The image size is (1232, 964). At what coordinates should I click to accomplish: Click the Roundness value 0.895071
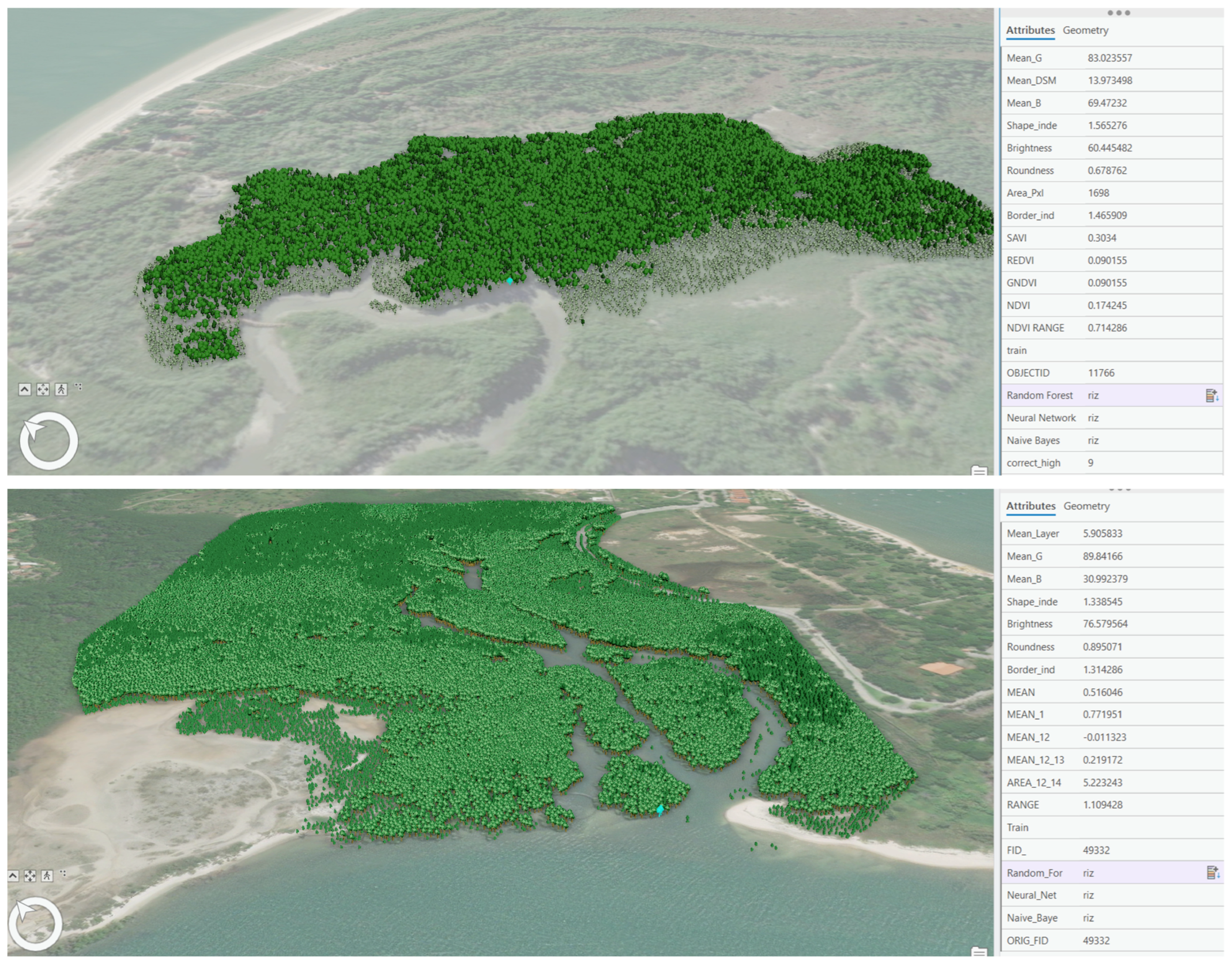1102,647
